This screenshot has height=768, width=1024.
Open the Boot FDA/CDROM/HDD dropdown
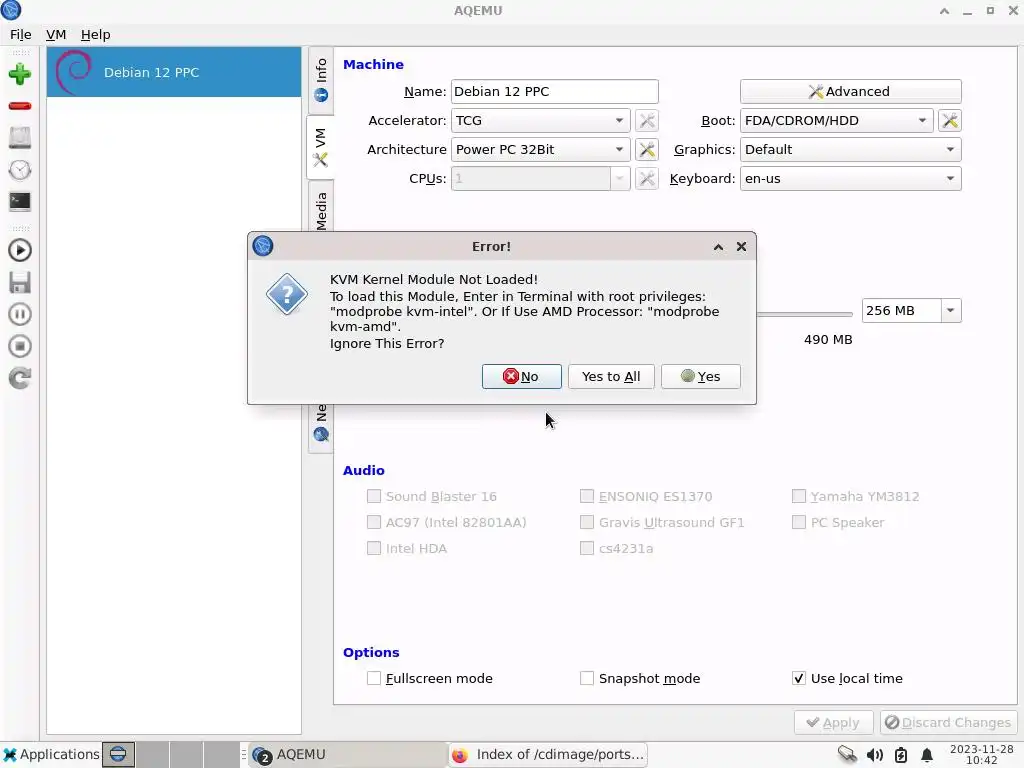(x=836, y=120)
